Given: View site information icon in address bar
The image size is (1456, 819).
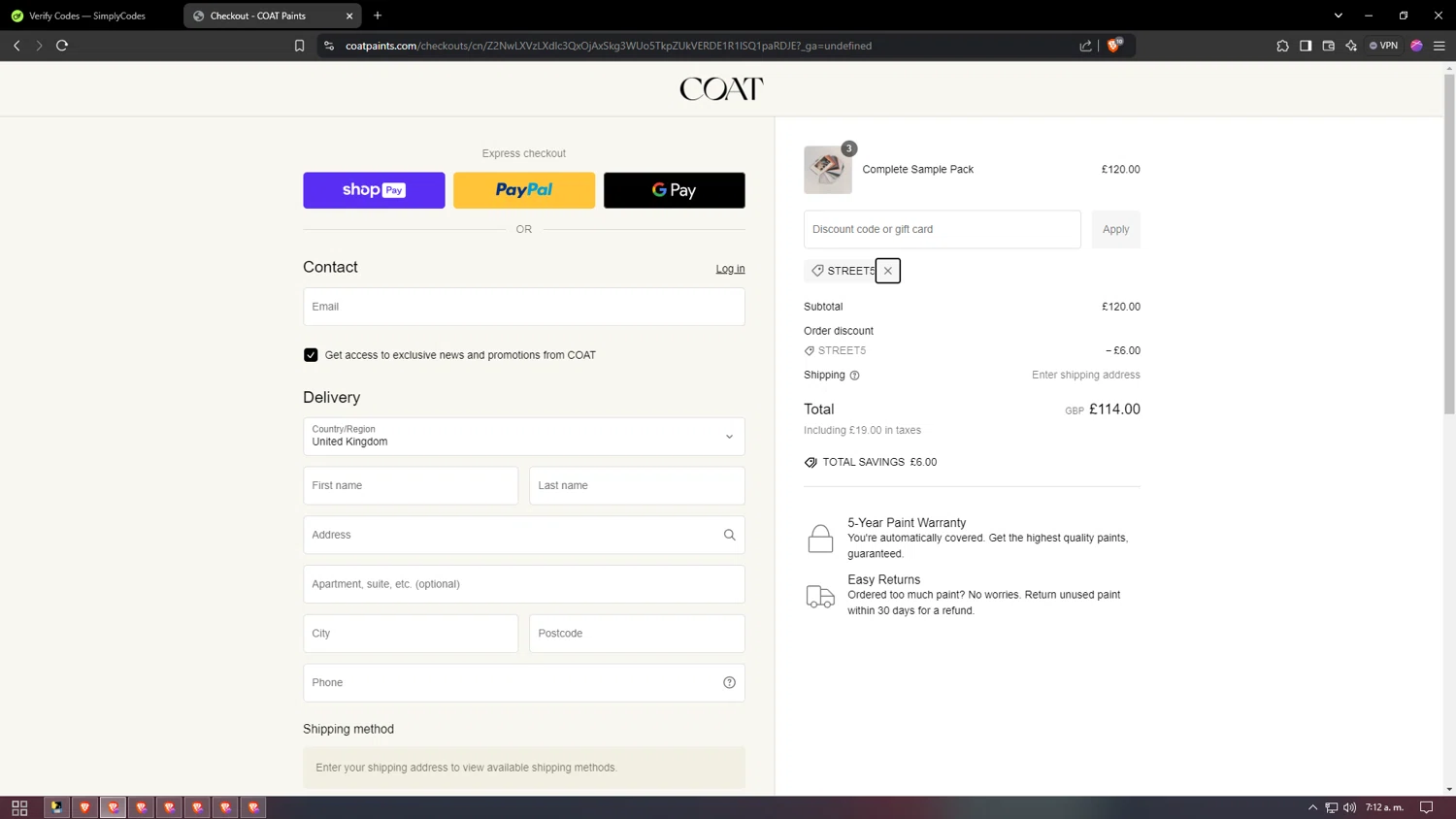Looking at the screenshot, I should tap(329, 46).
